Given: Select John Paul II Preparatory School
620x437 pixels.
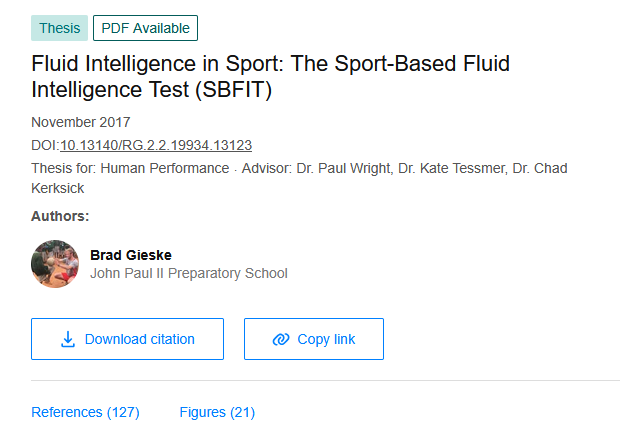Looking at the screenshot, I should click(188, 273).
